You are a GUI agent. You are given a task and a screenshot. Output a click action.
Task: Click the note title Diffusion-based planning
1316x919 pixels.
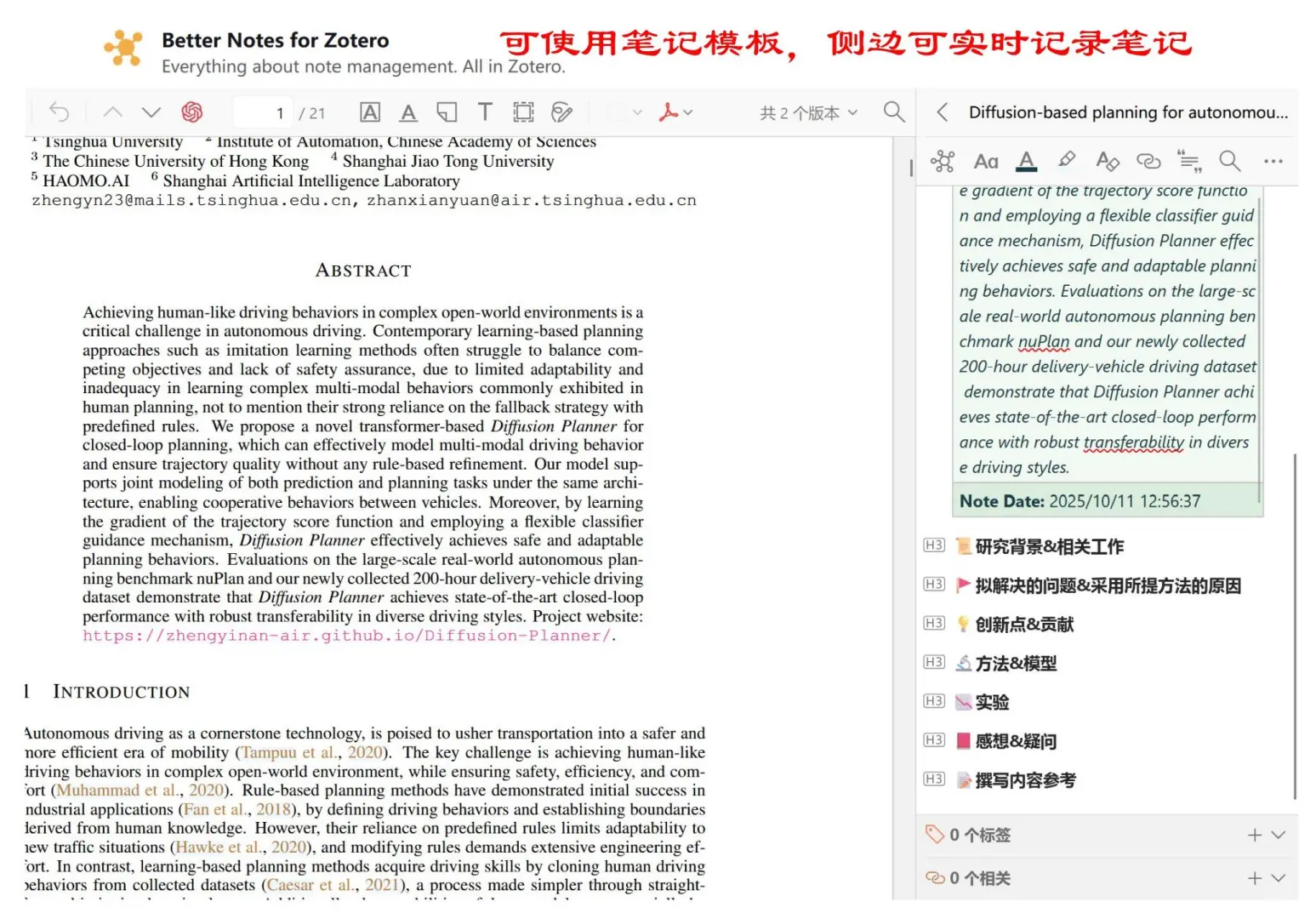coord(1128,112)
